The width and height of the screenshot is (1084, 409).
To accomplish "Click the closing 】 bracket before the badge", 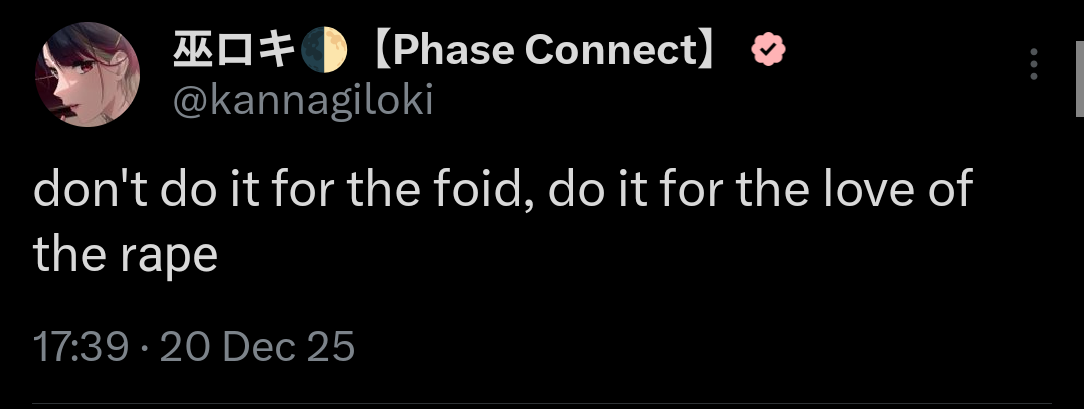I will (x=712, y=51).
